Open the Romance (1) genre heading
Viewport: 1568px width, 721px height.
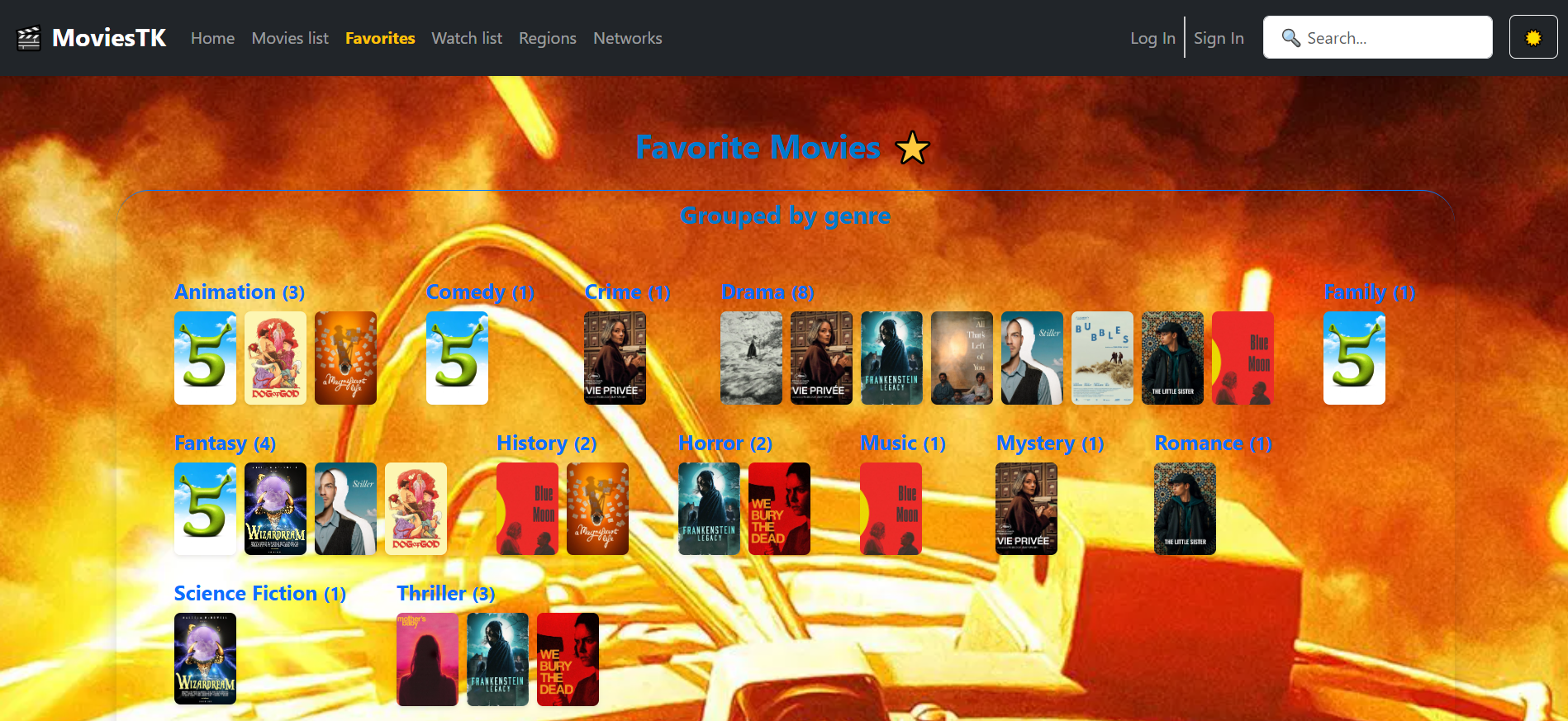point(1213,444)
